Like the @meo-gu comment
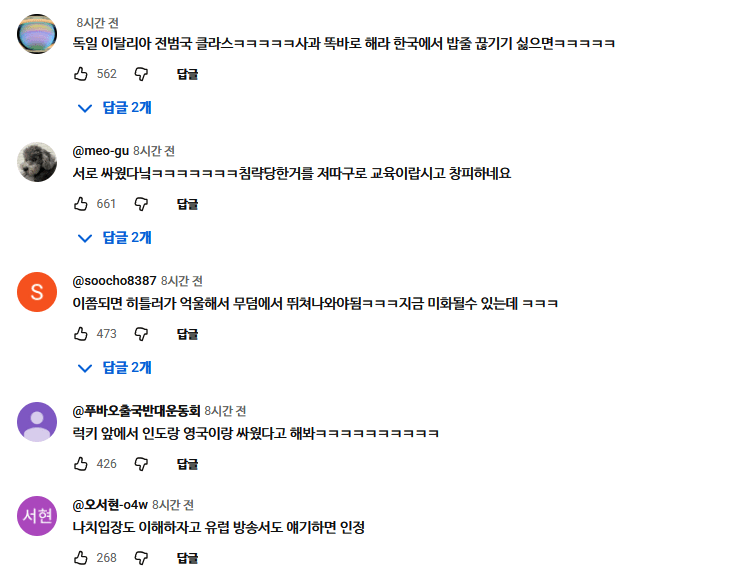 [x=81, y=204]
